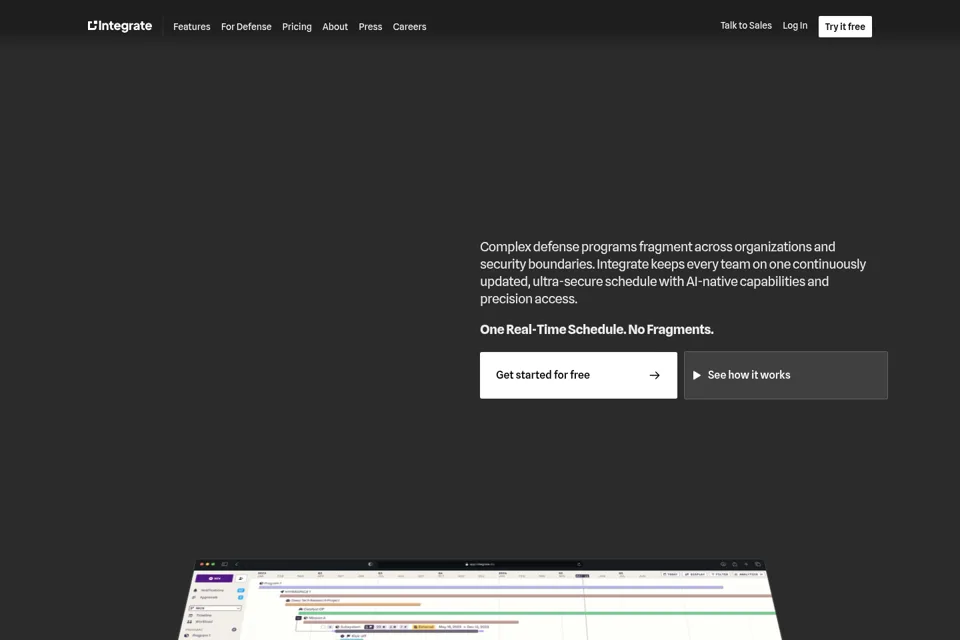
Task: Click the Try it free button
Action: coord(845,26)
